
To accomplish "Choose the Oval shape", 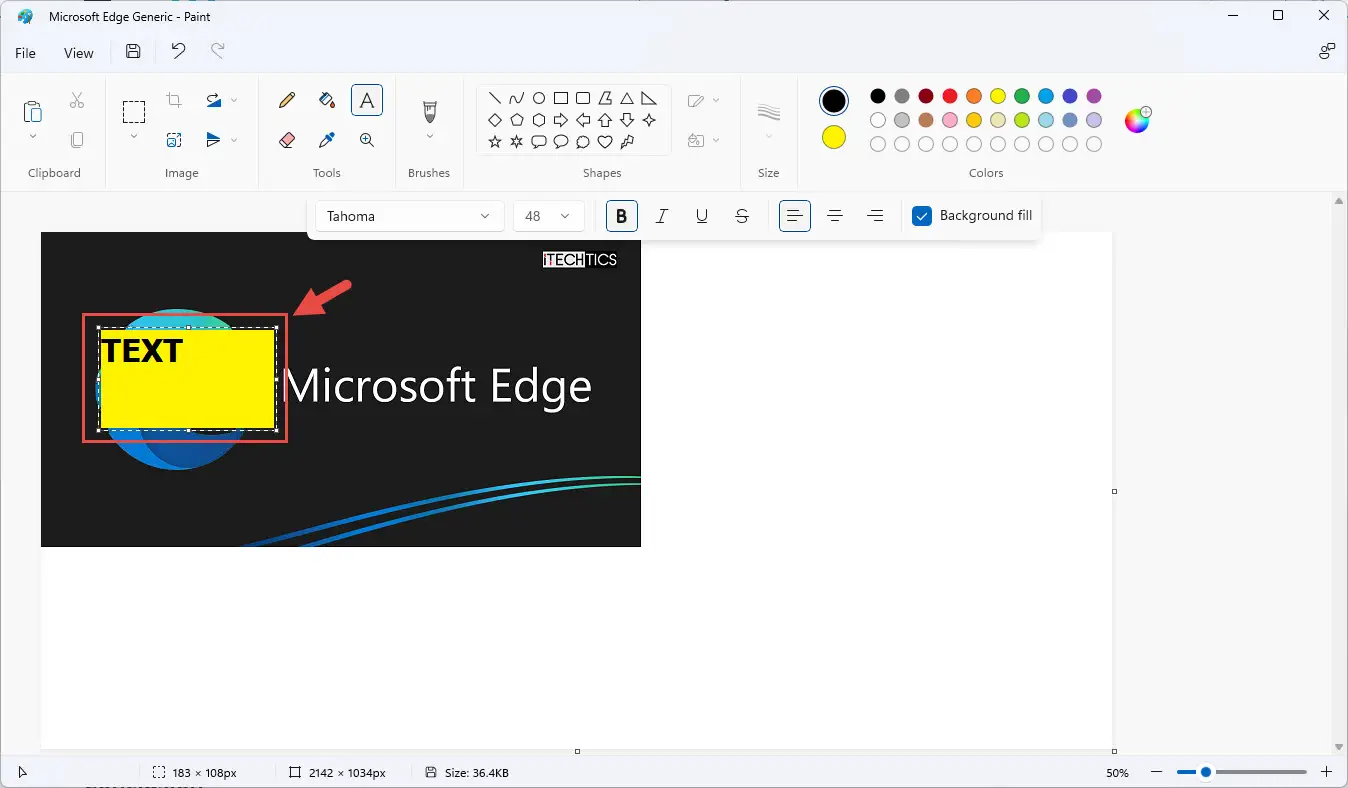I will pos(539,98).
